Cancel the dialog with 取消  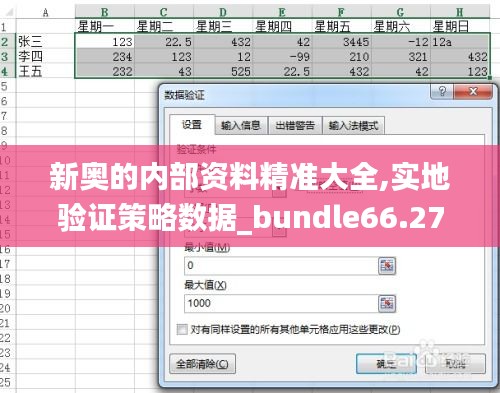(x=455, y=364)
